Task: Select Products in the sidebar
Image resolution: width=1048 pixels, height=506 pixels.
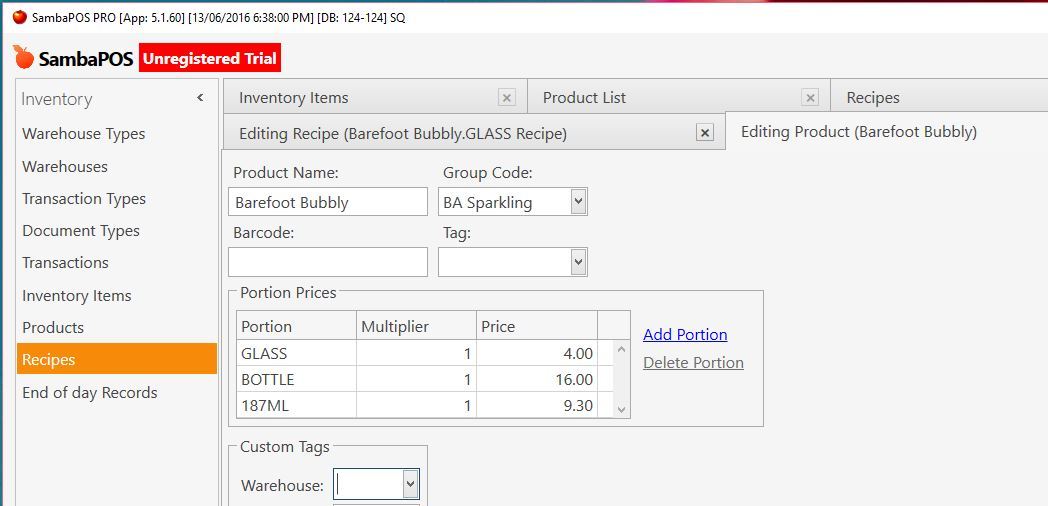Action: pyautogui.click(x=53, y=328)
